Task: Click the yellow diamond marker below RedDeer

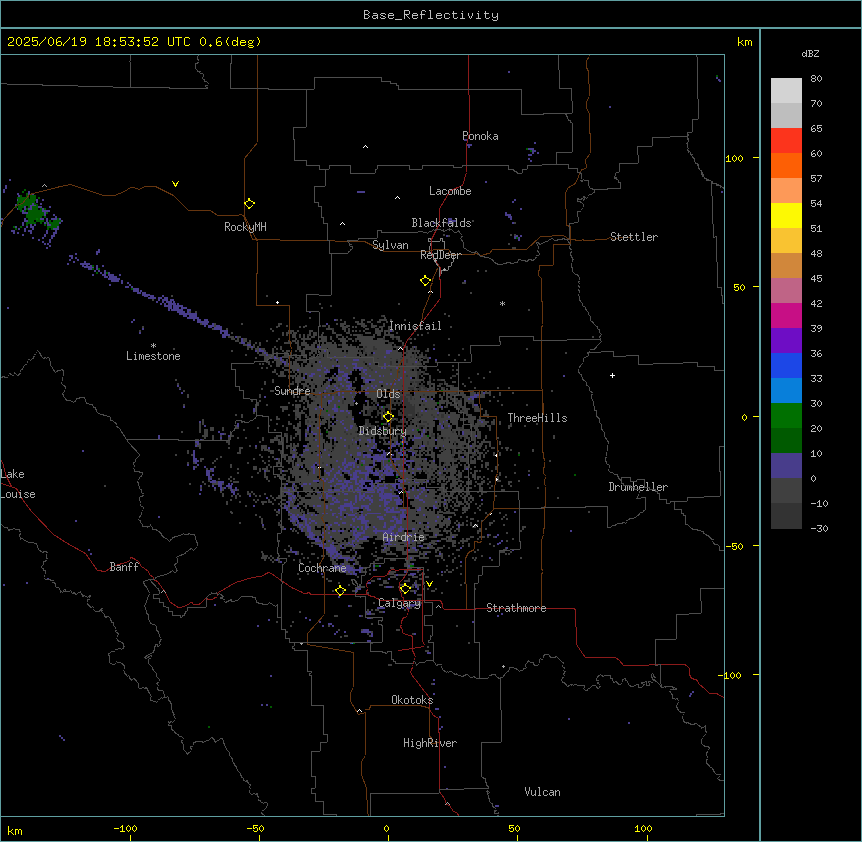Action: (x=426, y=281)
